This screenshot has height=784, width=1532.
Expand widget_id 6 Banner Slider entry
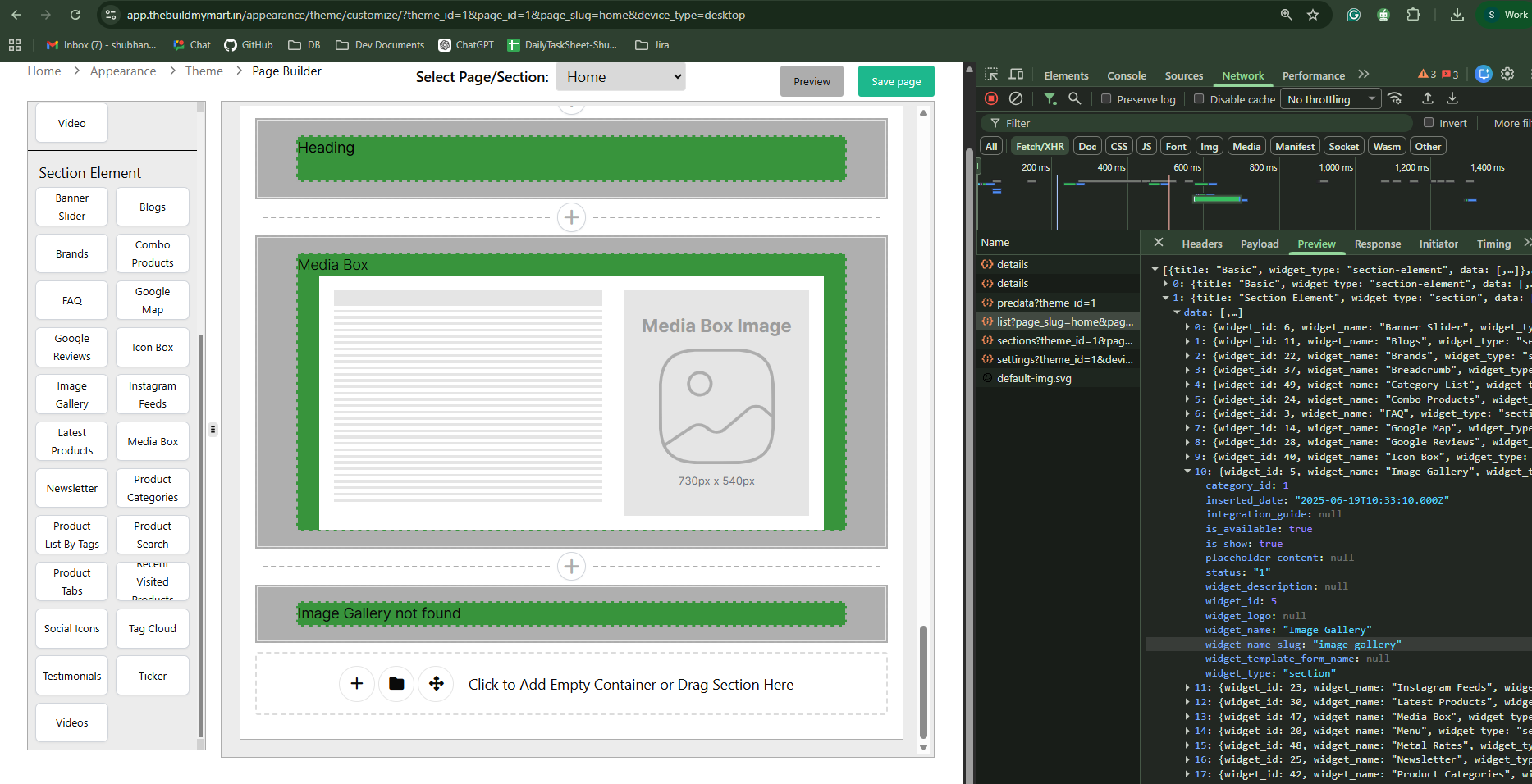click(x=1187, y=327)
